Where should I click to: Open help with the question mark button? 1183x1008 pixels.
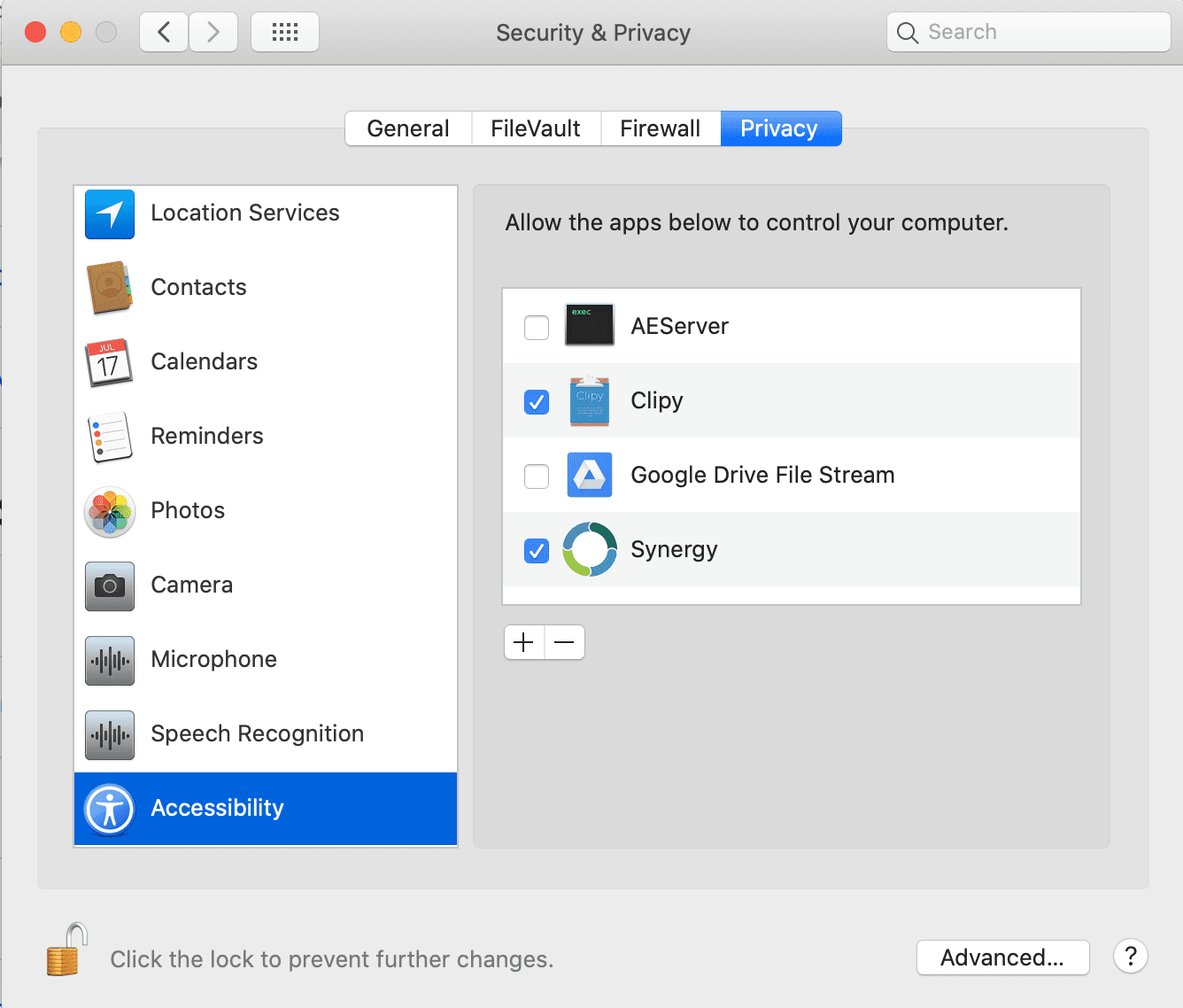tap(1131, 957)
